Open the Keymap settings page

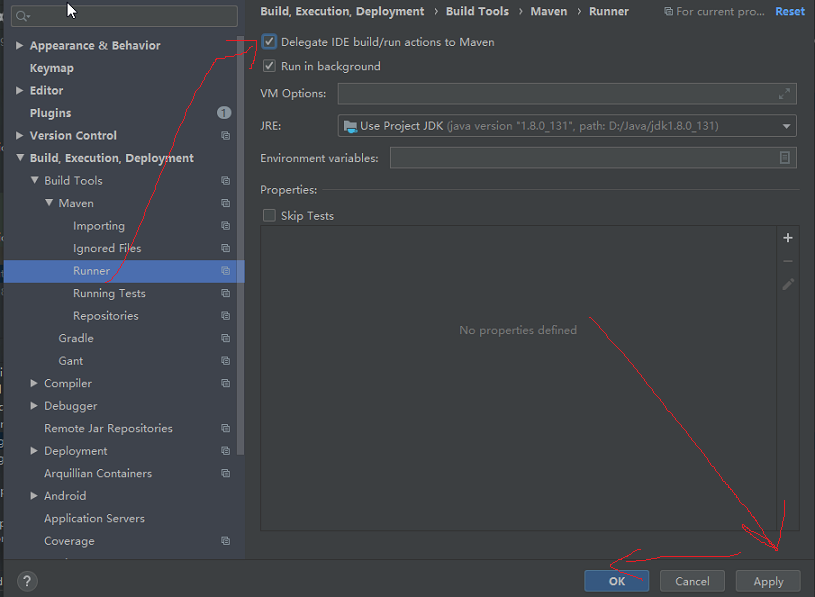[x=51, y=68]
